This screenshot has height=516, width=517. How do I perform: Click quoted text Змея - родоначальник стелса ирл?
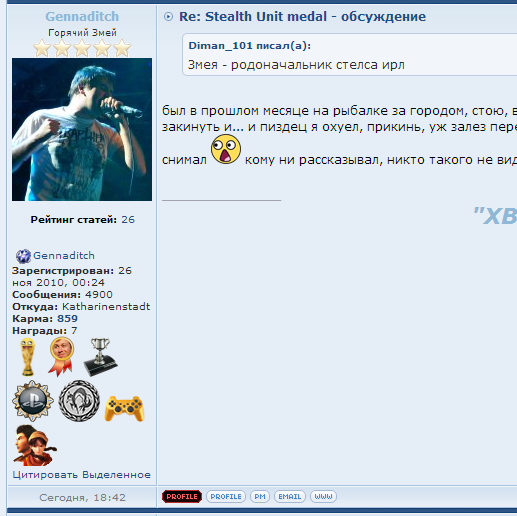[x=296, y=64]
